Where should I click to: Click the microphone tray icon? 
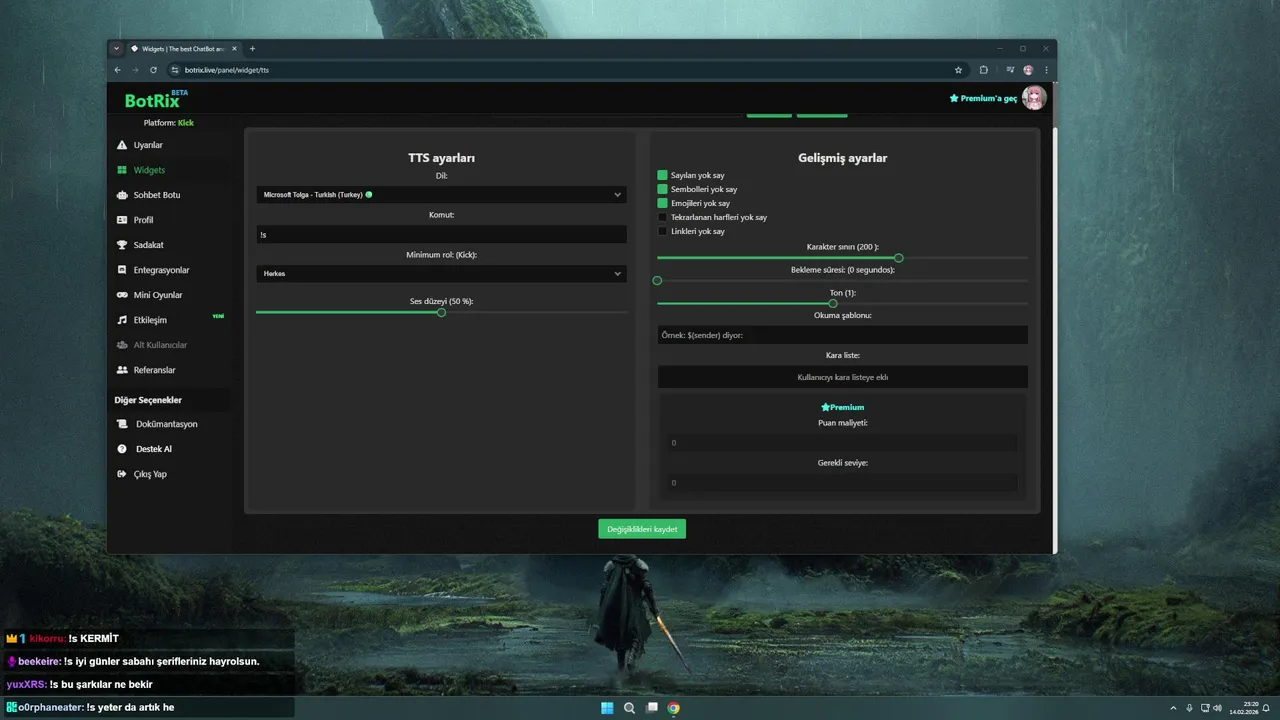[x=1189, y=708]
